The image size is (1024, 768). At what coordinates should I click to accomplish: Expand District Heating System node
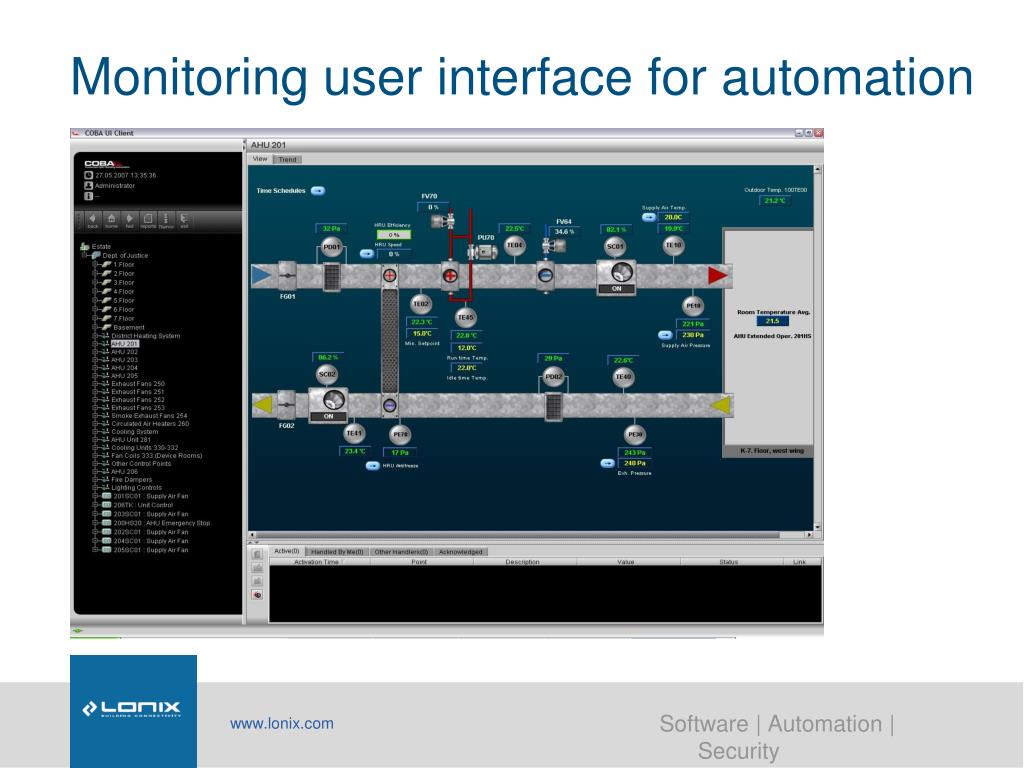95,336
